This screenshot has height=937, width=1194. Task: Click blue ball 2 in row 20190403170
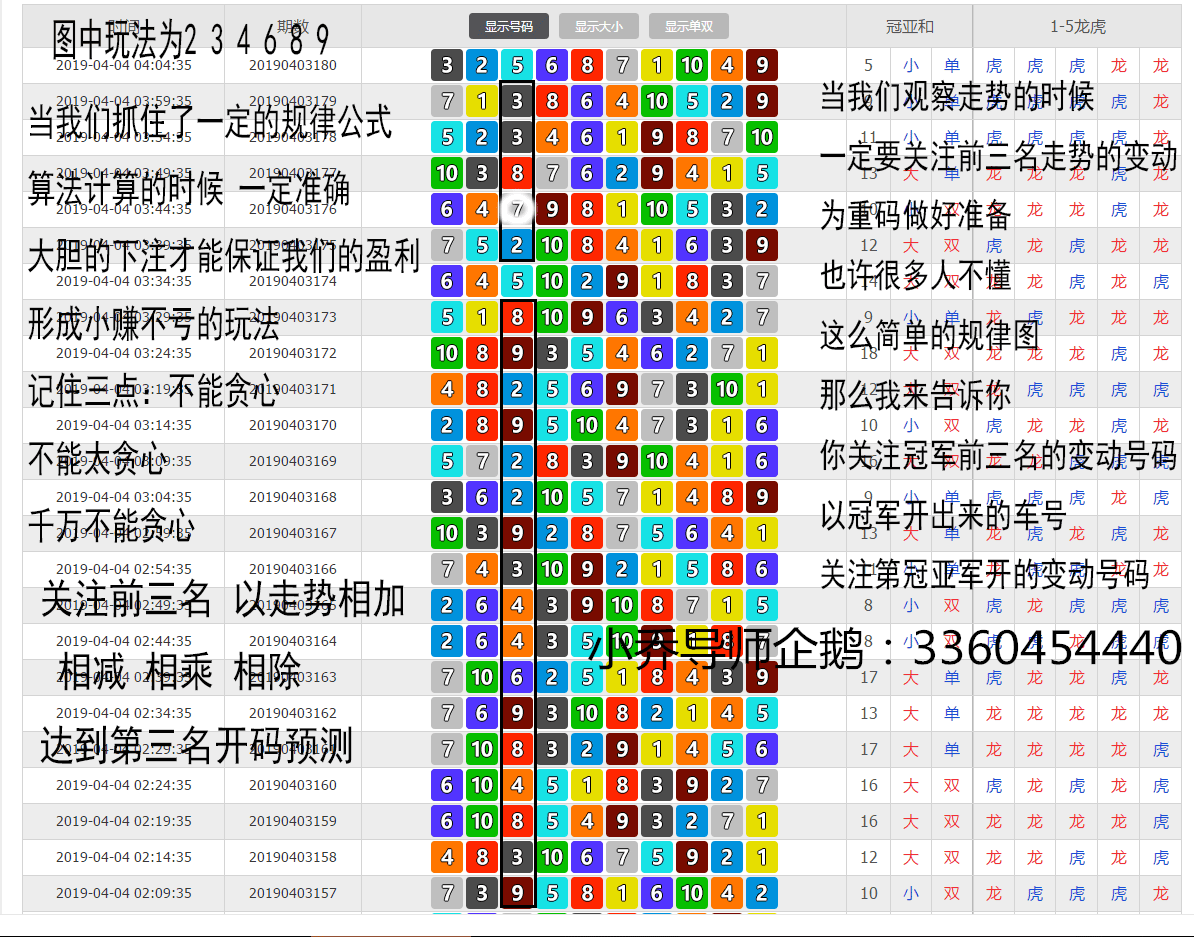447,425
